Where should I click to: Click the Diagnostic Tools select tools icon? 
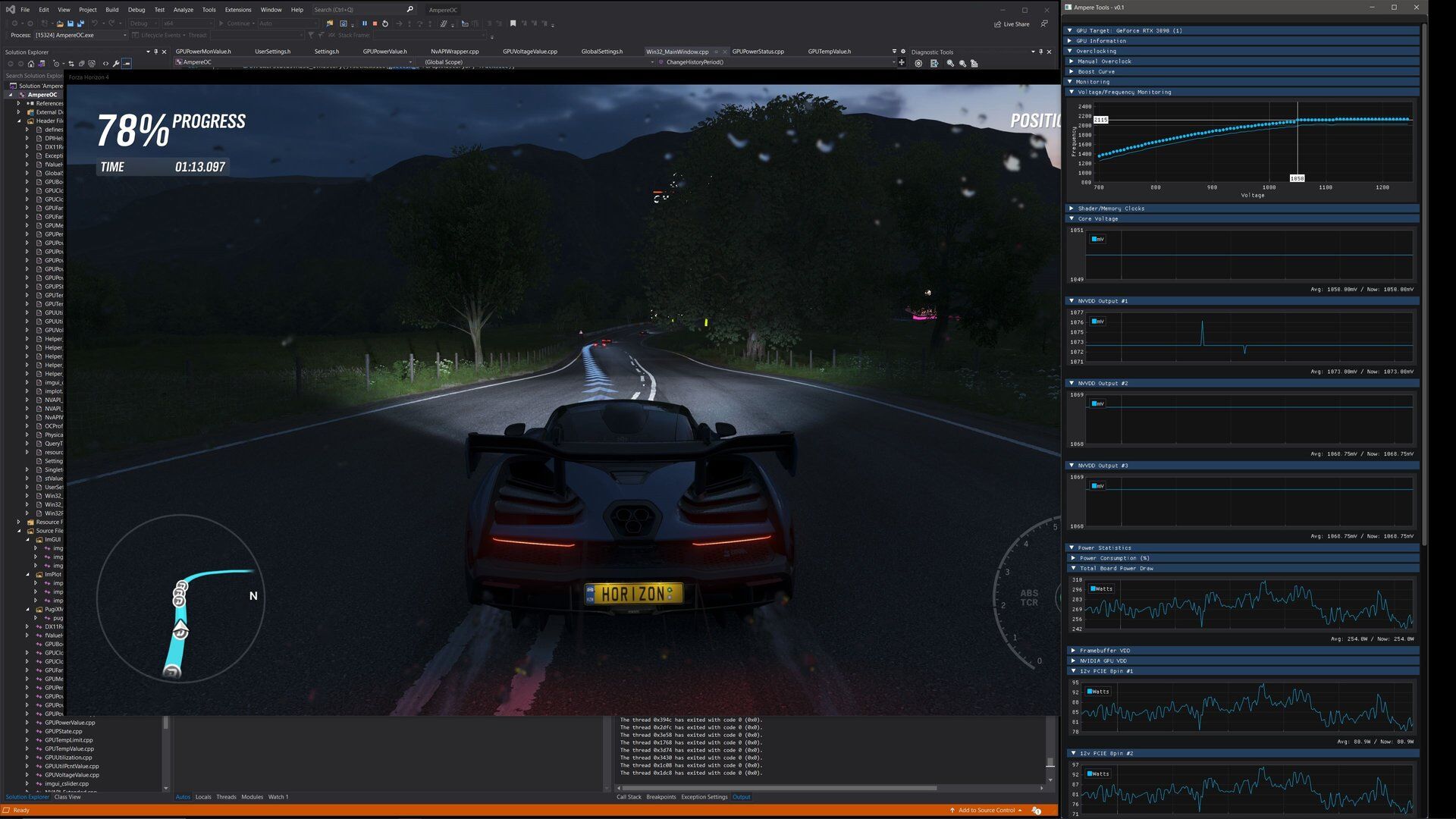934,64
